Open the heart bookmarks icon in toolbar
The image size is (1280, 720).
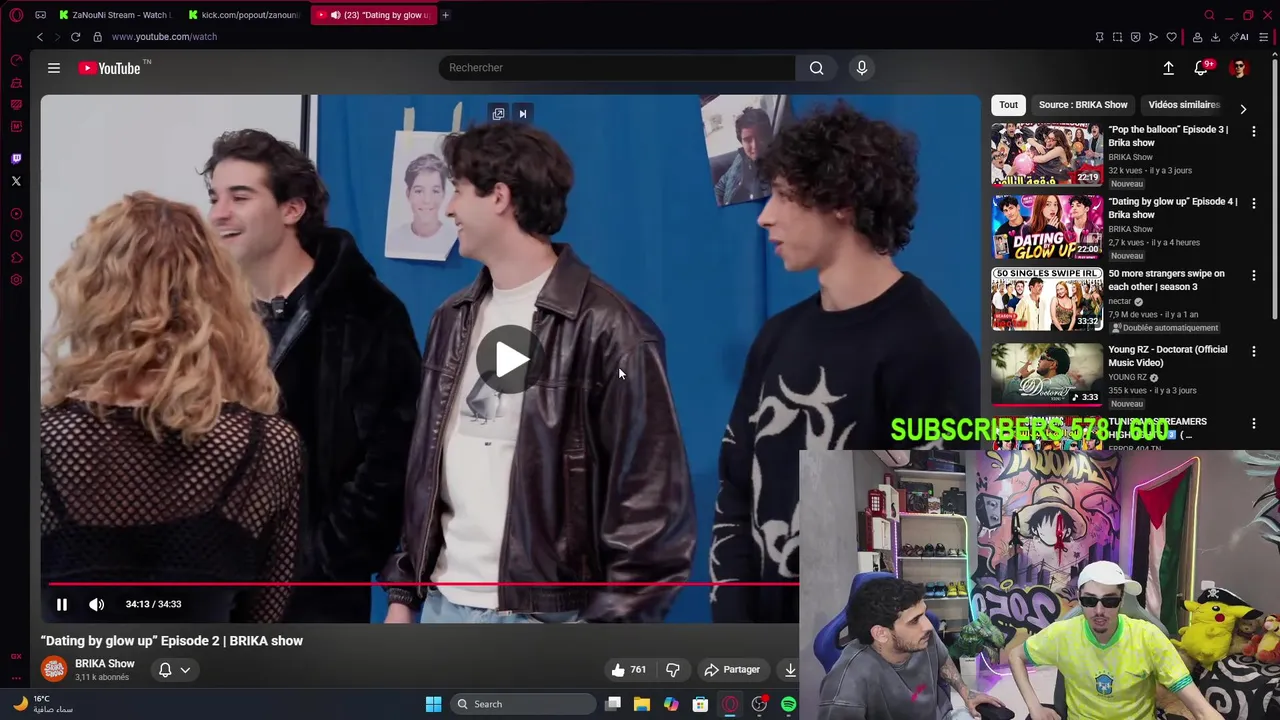click(x=1171, y=37)
